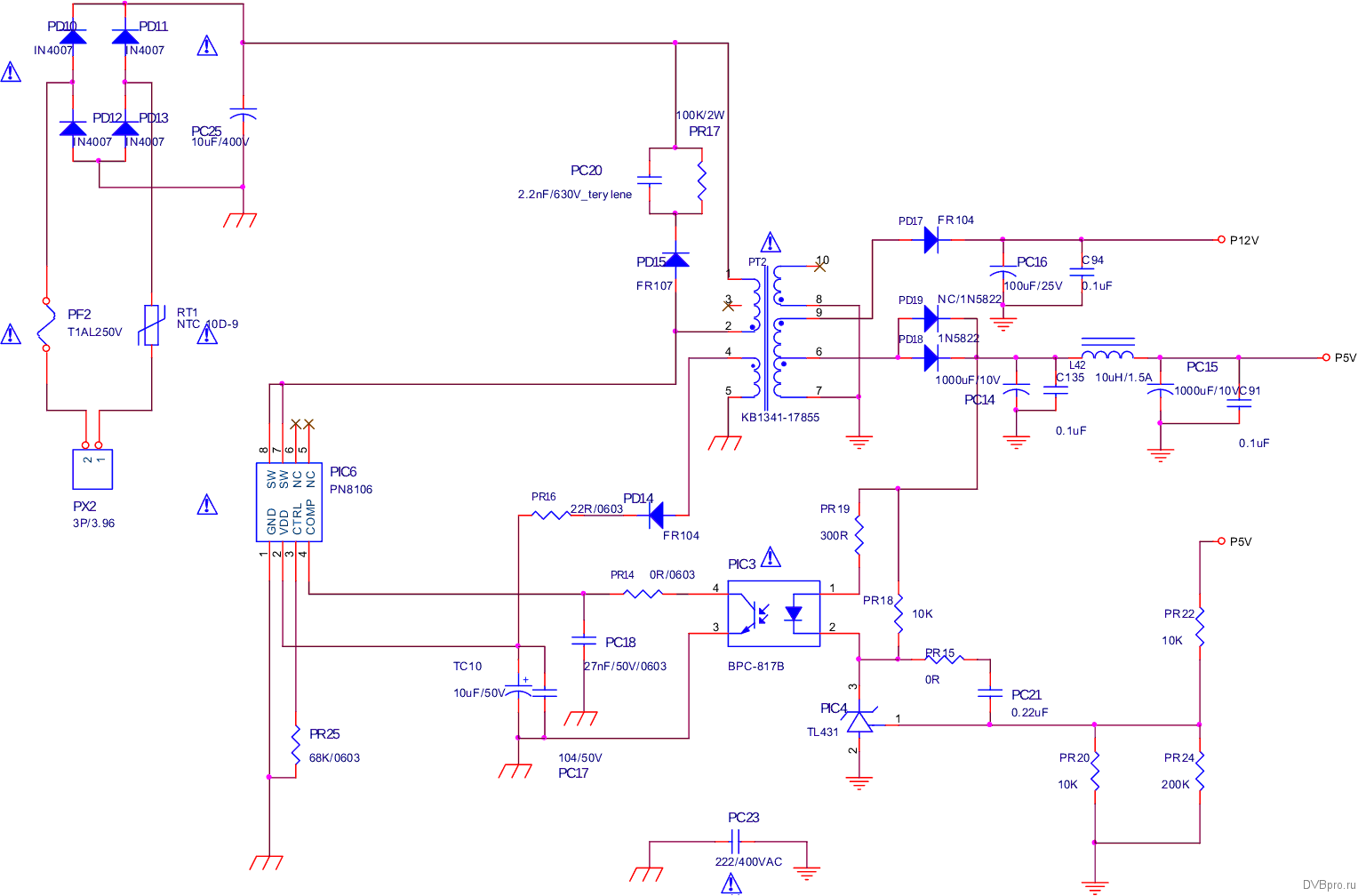1358x896 pixels.
Task: Click the PC16 capacitor symbol
Action: (x=1003, y=273)
